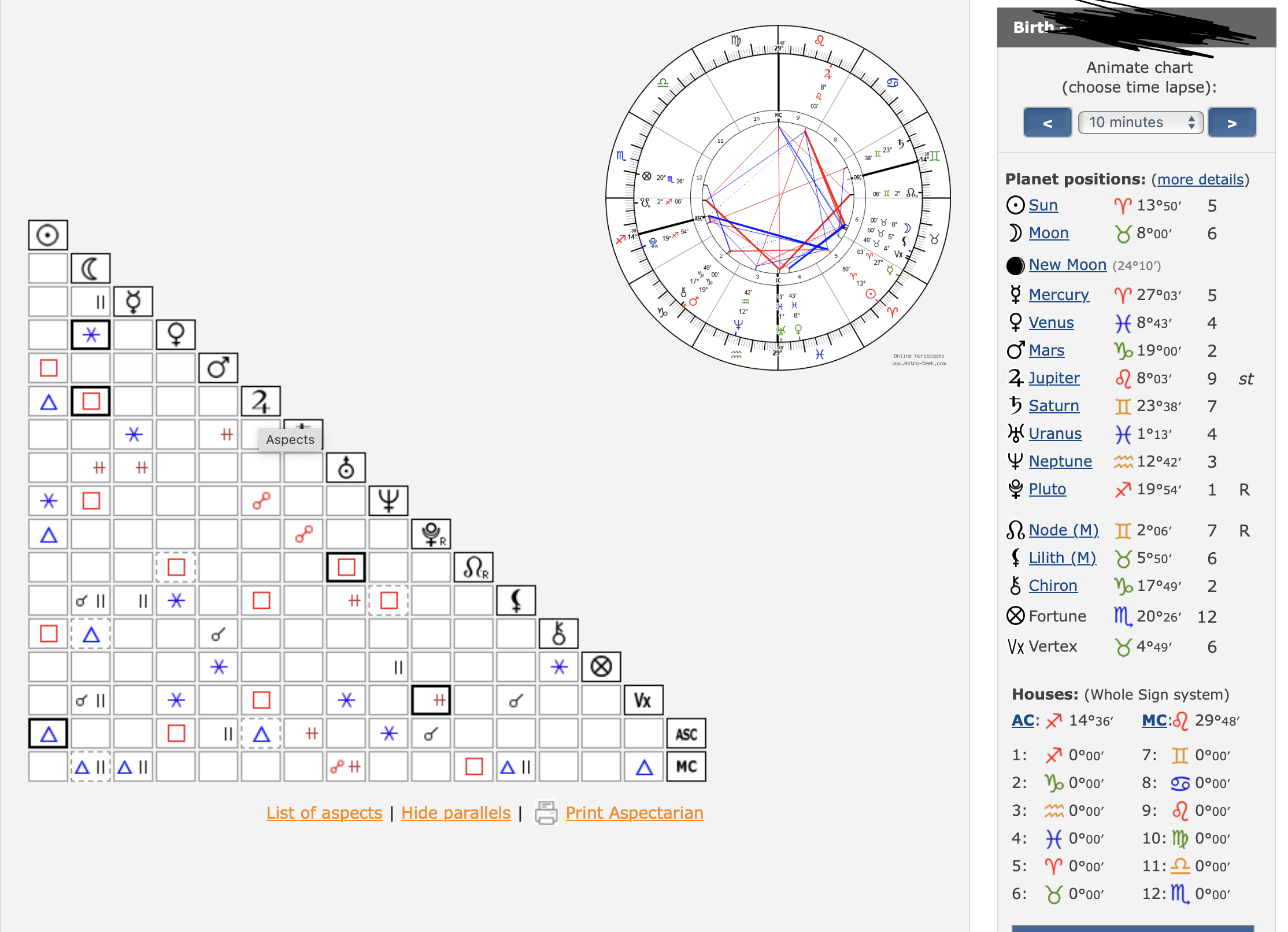Click the Sun symbol in aspect grid
The width and height of the screenshot is (1288, 932).
point(48,235)
